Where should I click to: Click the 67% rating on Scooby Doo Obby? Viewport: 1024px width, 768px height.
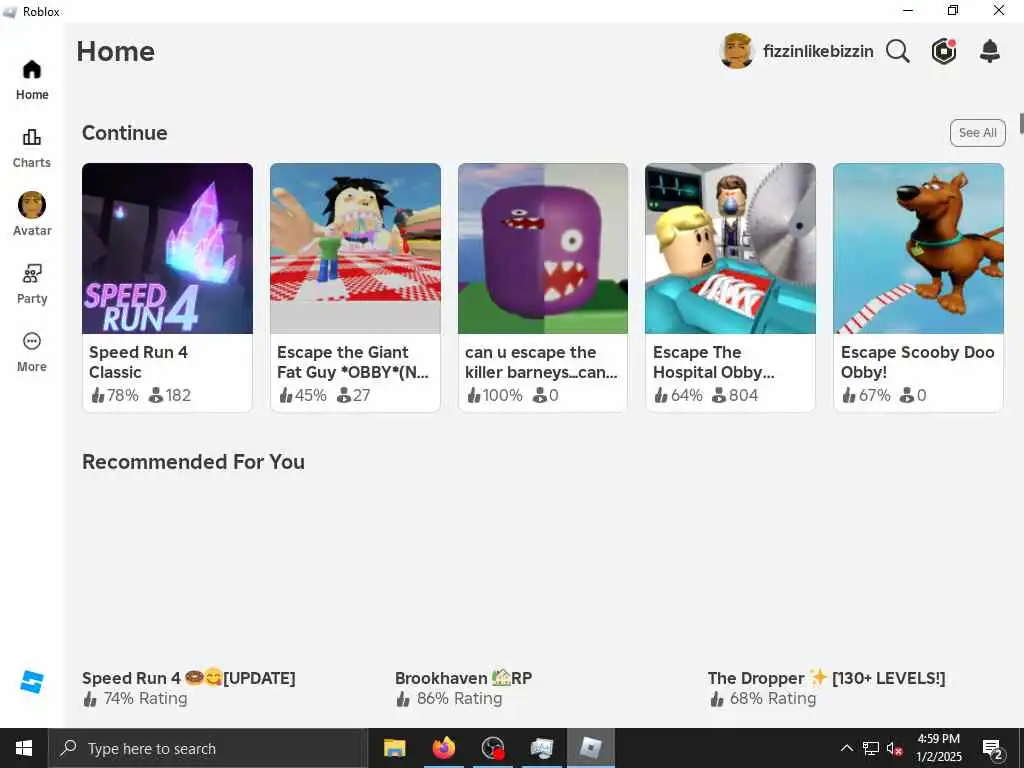867,395
